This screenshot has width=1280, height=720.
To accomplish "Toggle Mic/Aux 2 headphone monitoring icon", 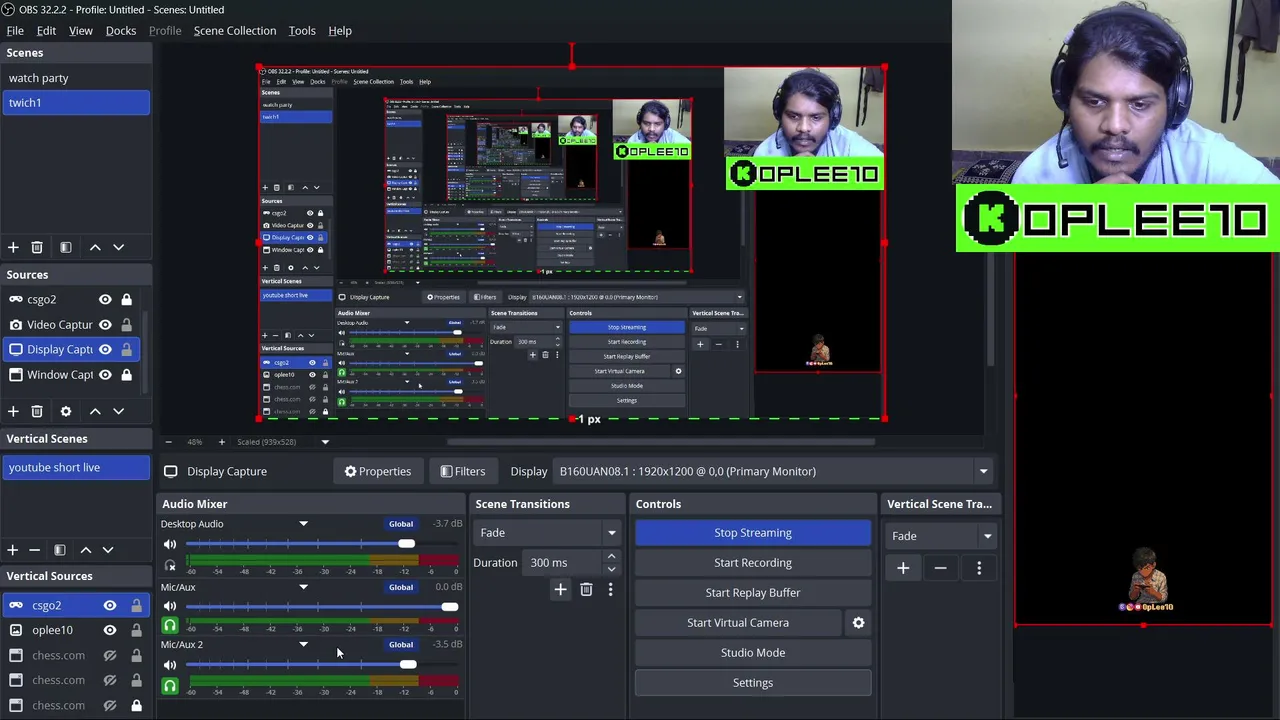I will coord(170,686).
